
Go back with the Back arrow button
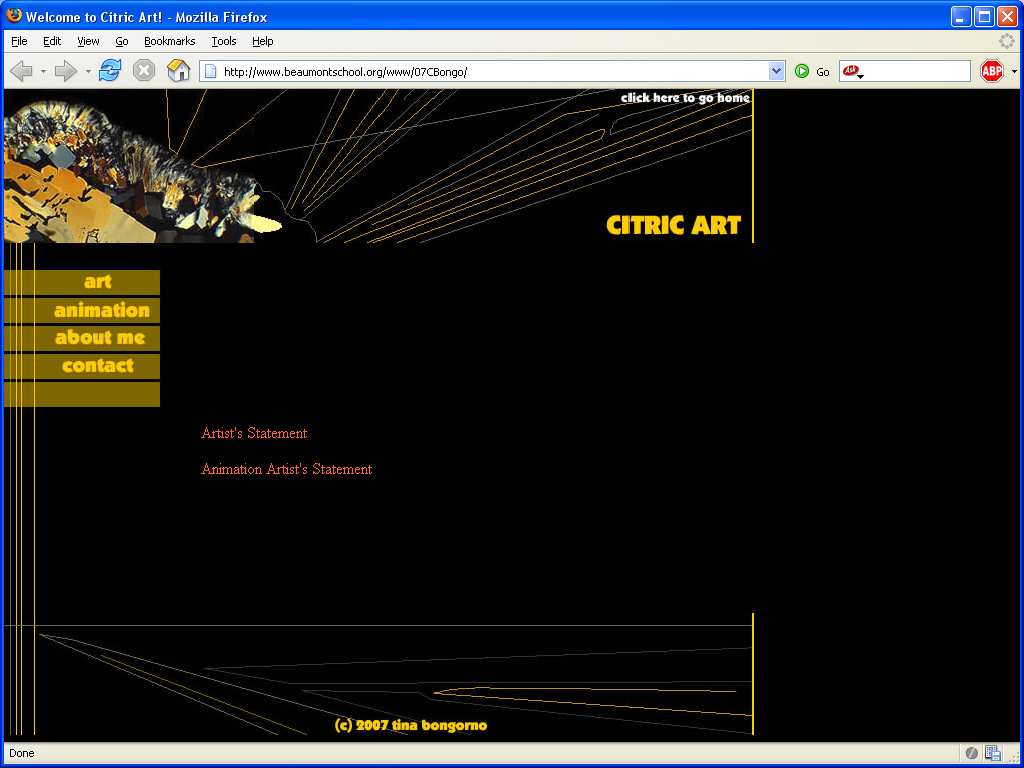click(22, 71)
